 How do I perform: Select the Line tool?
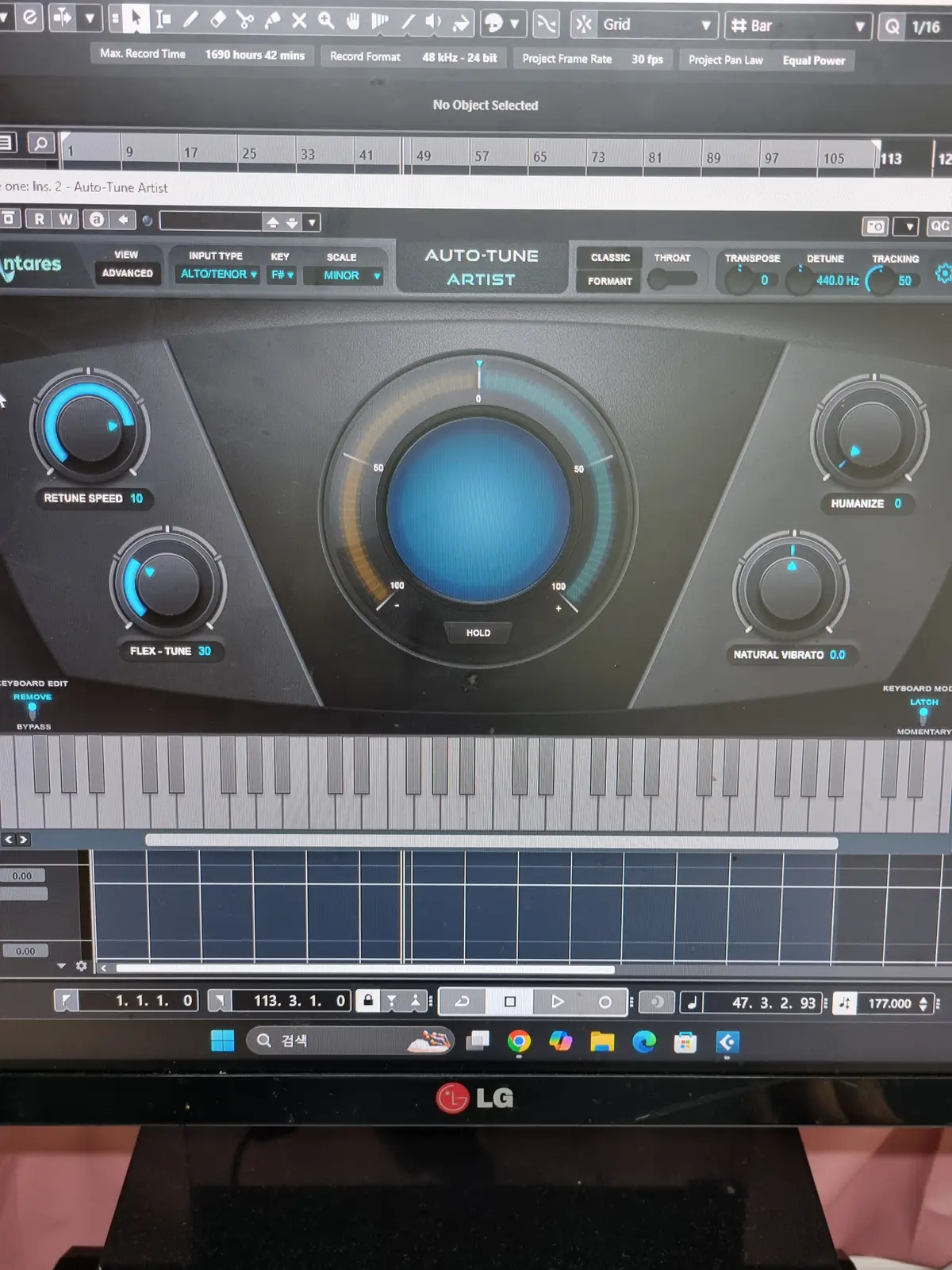tap(408, 22)
